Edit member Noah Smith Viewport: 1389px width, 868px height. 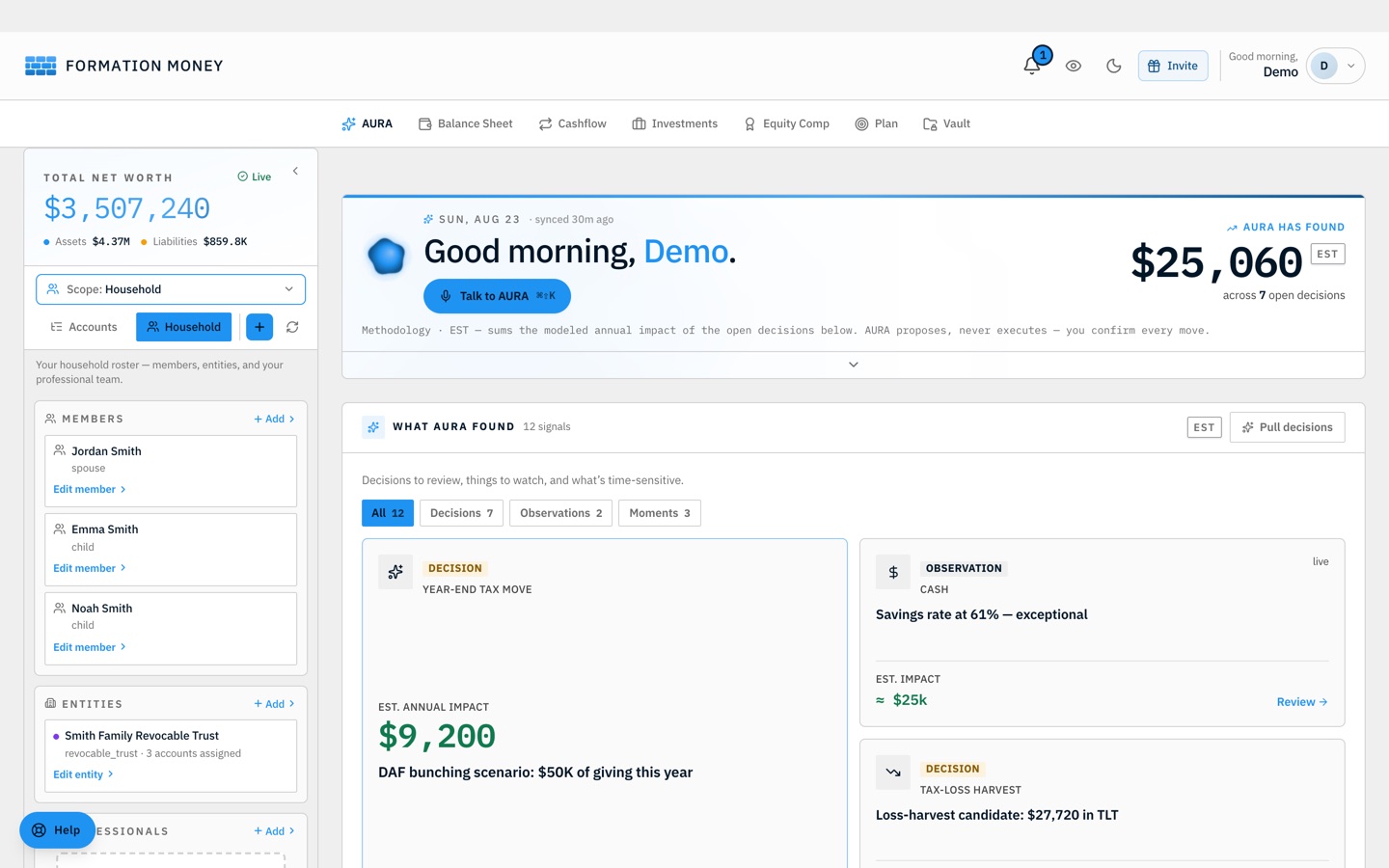click(x=90, y=647)
